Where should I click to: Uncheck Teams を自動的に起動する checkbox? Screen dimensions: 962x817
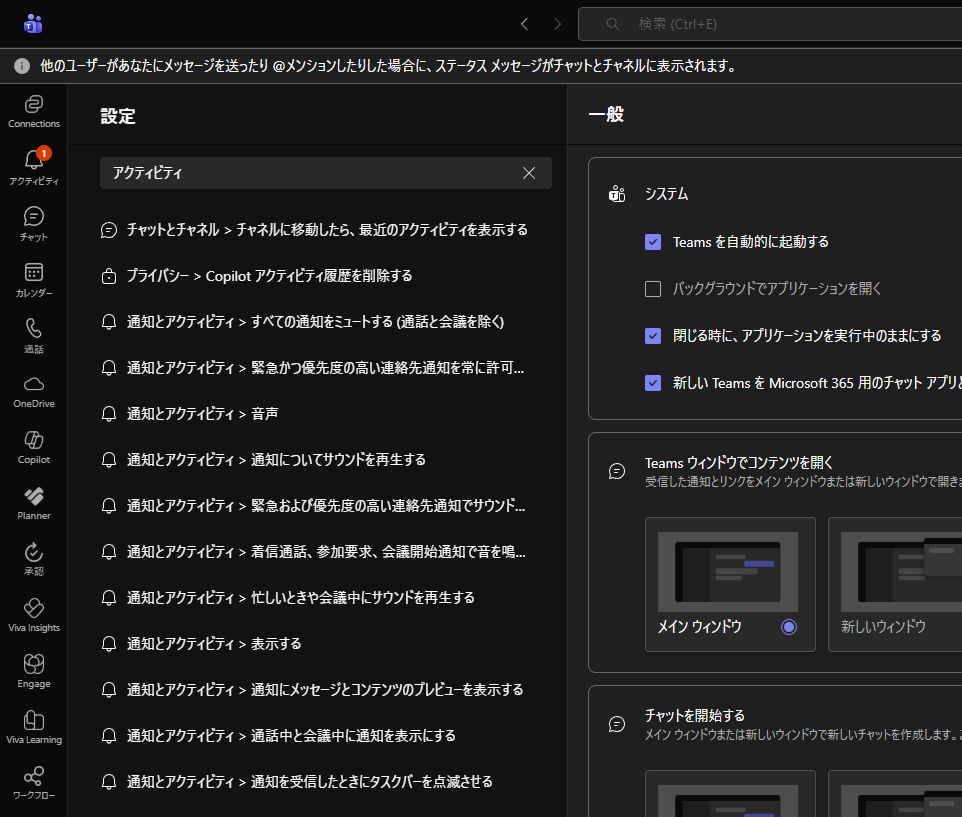(x=653, y=242)
